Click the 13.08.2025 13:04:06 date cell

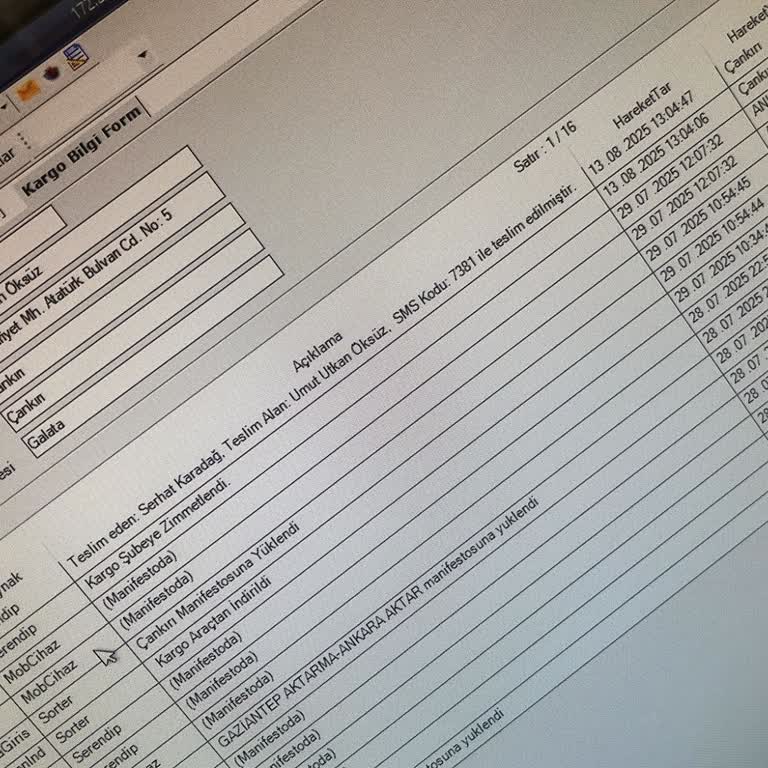pyautogui.click(x=656, y=155)
